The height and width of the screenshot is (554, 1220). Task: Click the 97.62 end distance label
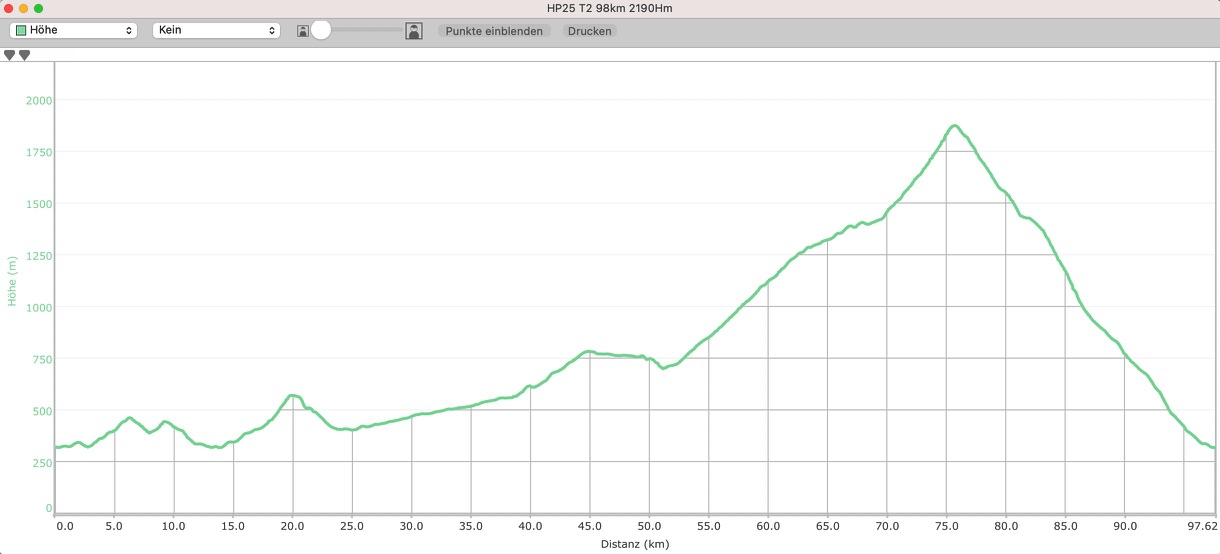click(x=1201, y=525)
